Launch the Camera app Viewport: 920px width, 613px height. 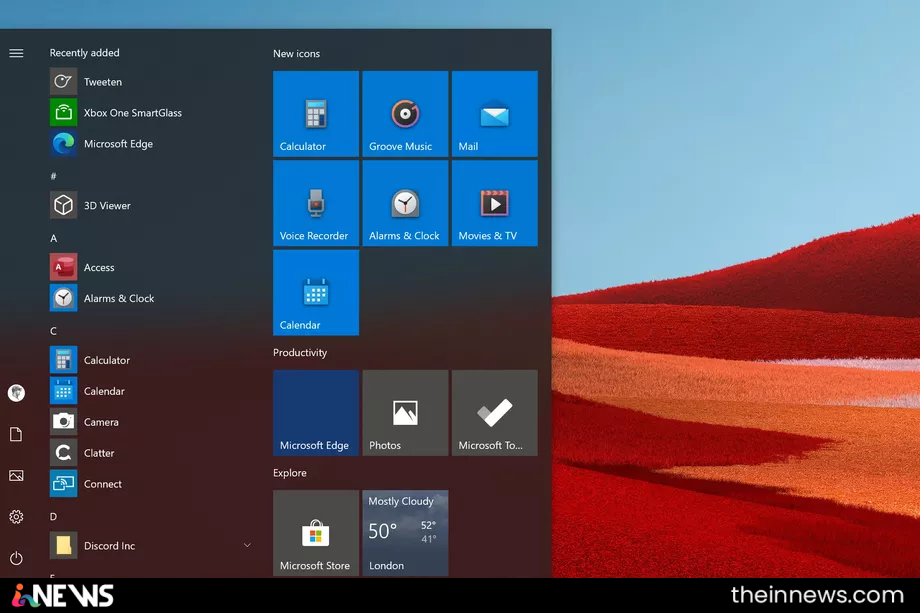84,422
